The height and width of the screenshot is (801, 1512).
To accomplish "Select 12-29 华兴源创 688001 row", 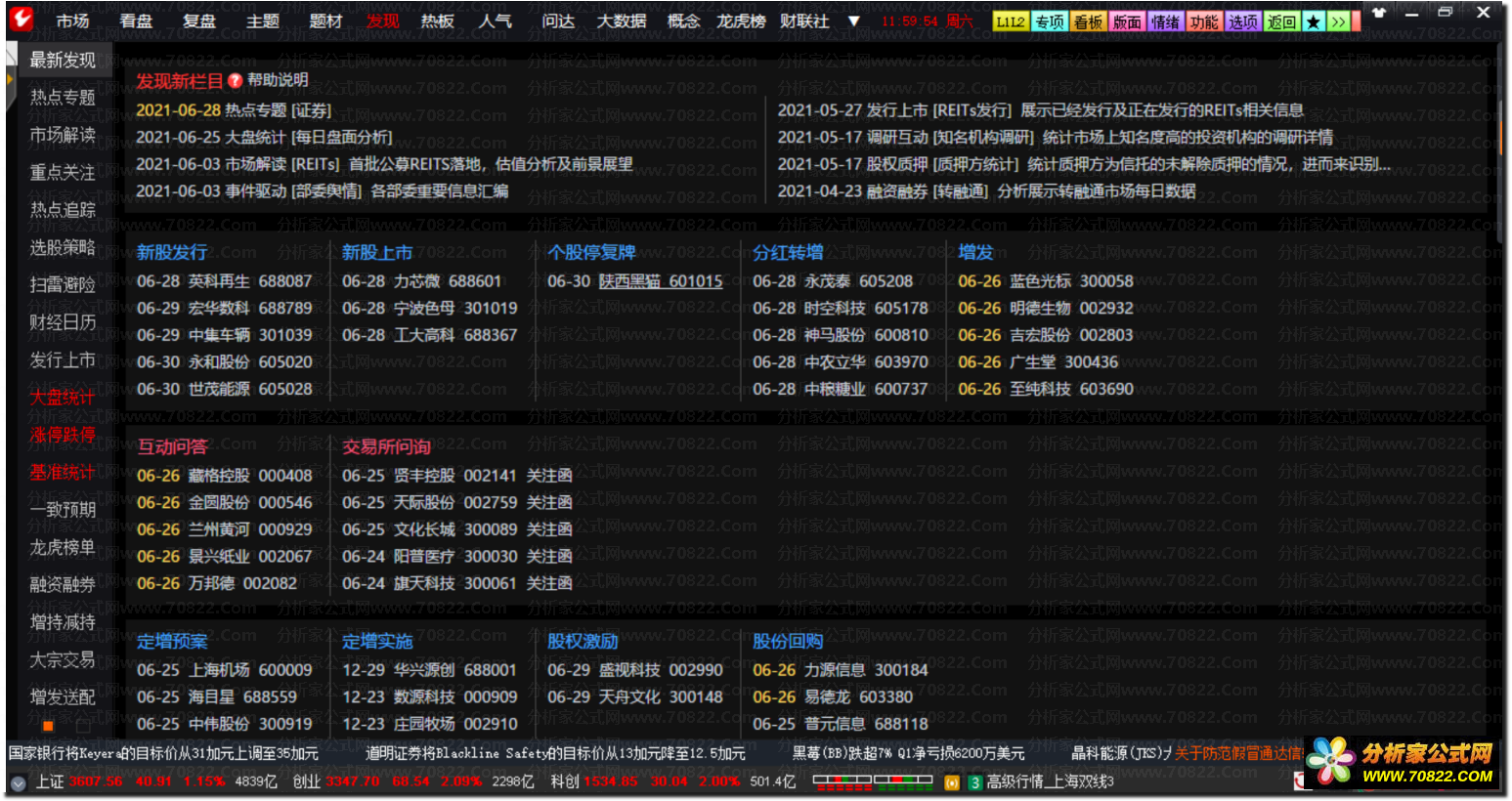I will tap(429, 670).
